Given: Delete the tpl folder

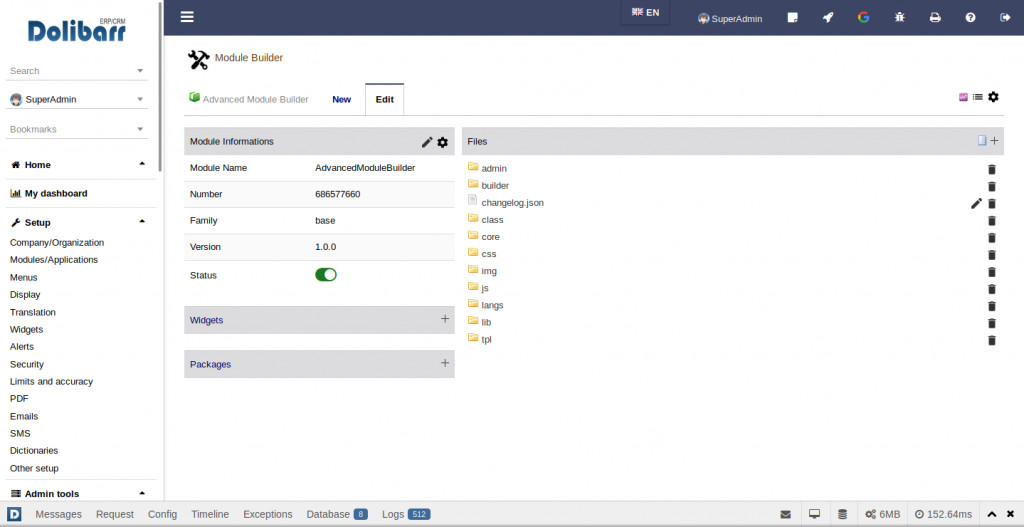Looking at the screenshot, I should tap(992, 340).
